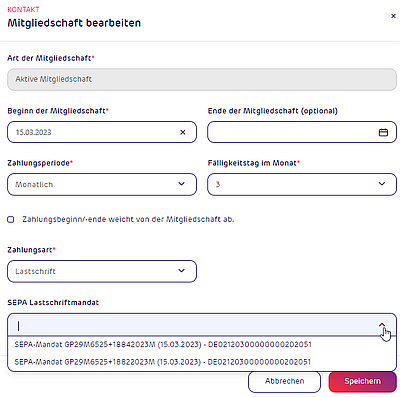Click the Ende der Mitgliedschaft date field
Screen dimensions: 400x397
point(302,132)
